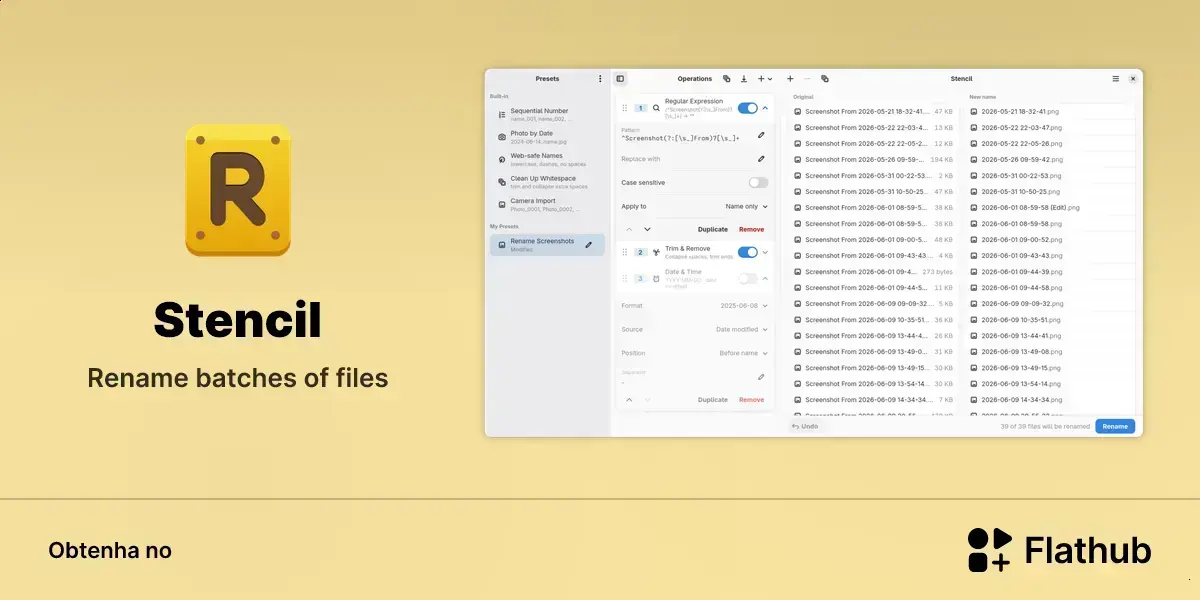Duplicate the Date & Time operation

pyautogui.click(x=713, y=399)
